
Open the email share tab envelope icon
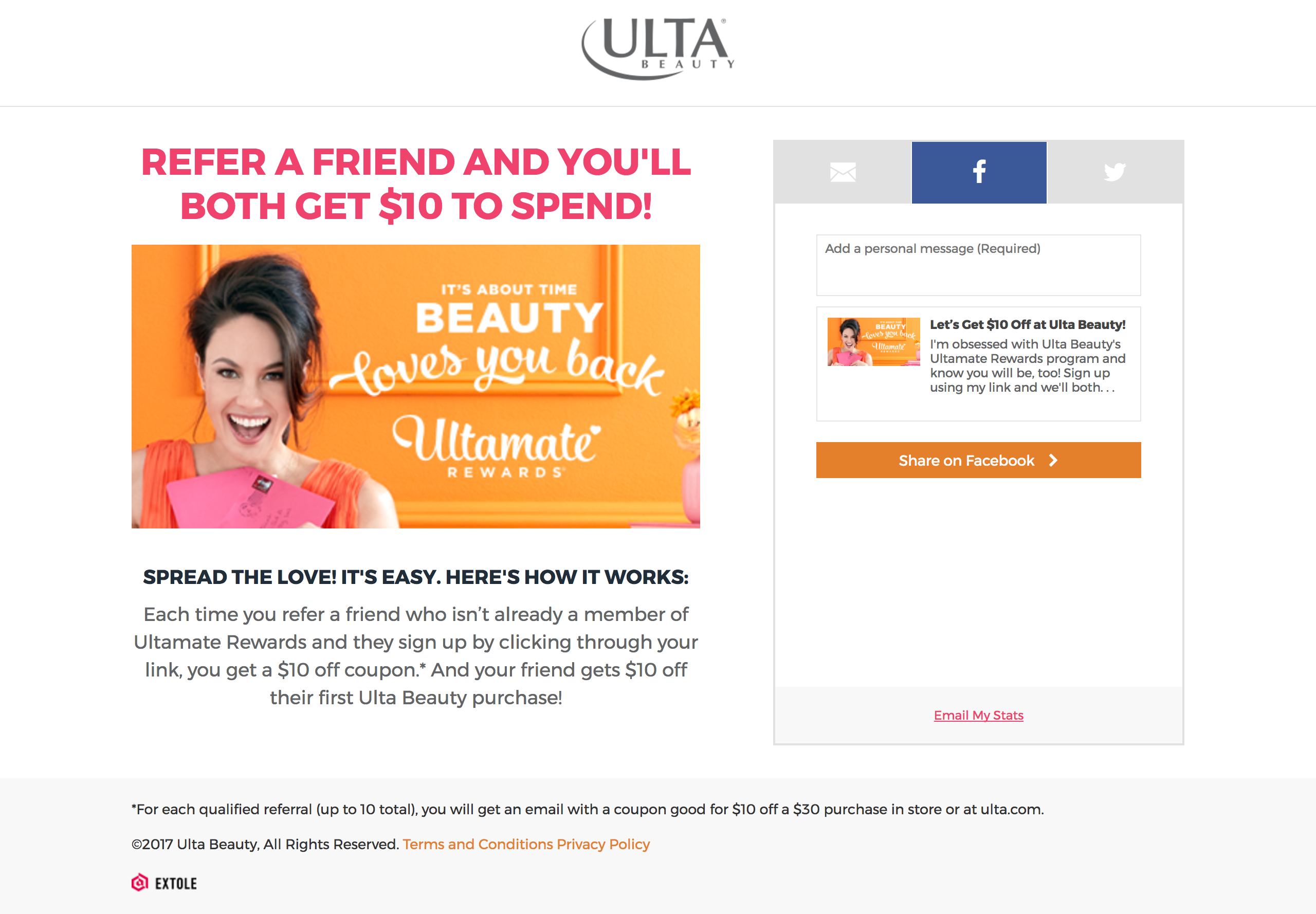pyautogui.click(x=843, y=172)
